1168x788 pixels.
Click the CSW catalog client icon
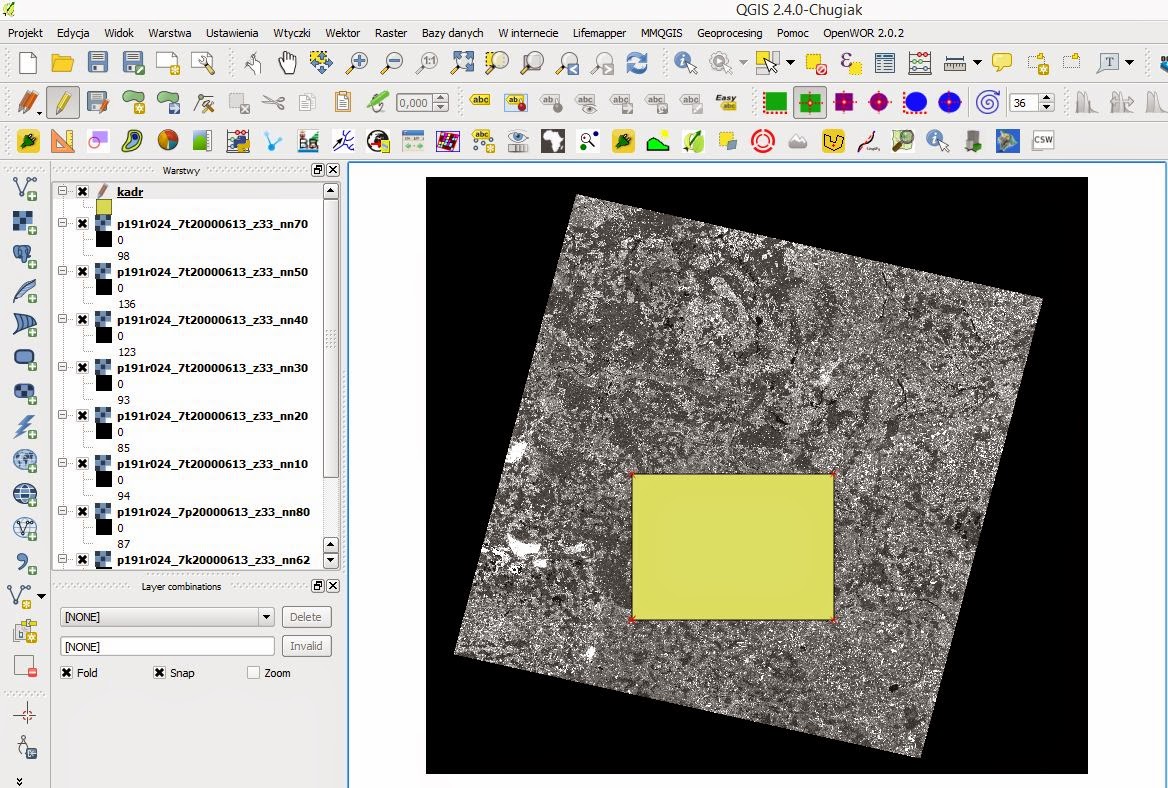pos(1043,140)
